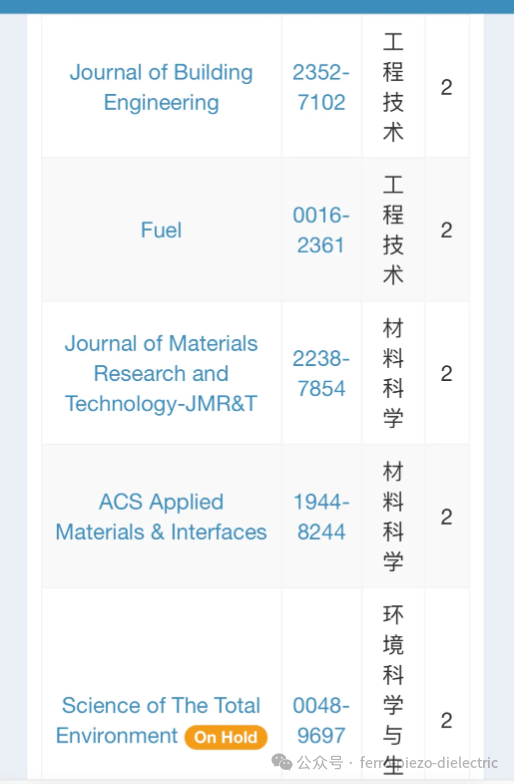Click rank 2 cell in ACS Applied row
This screenshot has width=514, height=784.
pos(446,516)
